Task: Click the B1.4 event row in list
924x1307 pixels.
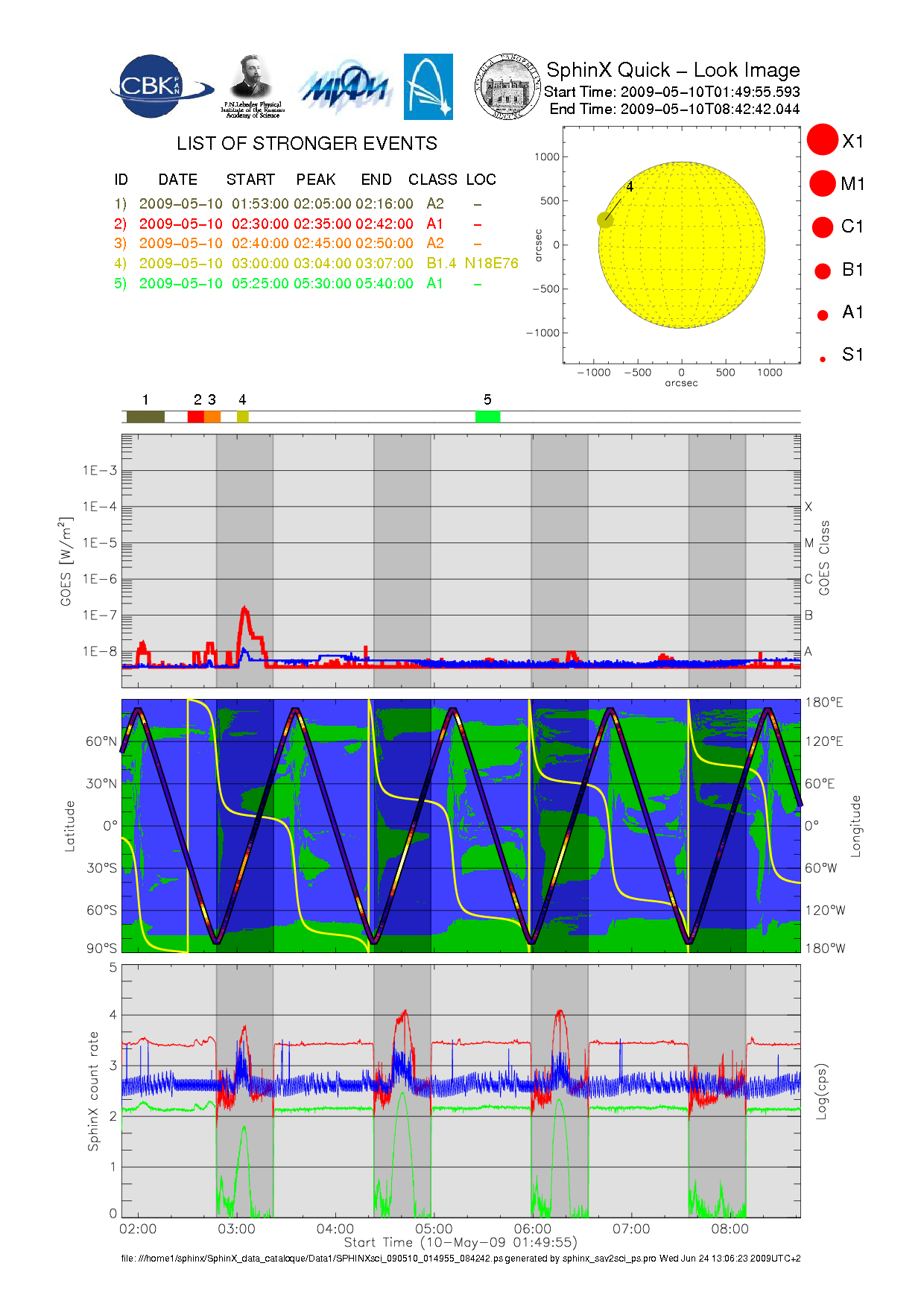Action: point(316,263)
